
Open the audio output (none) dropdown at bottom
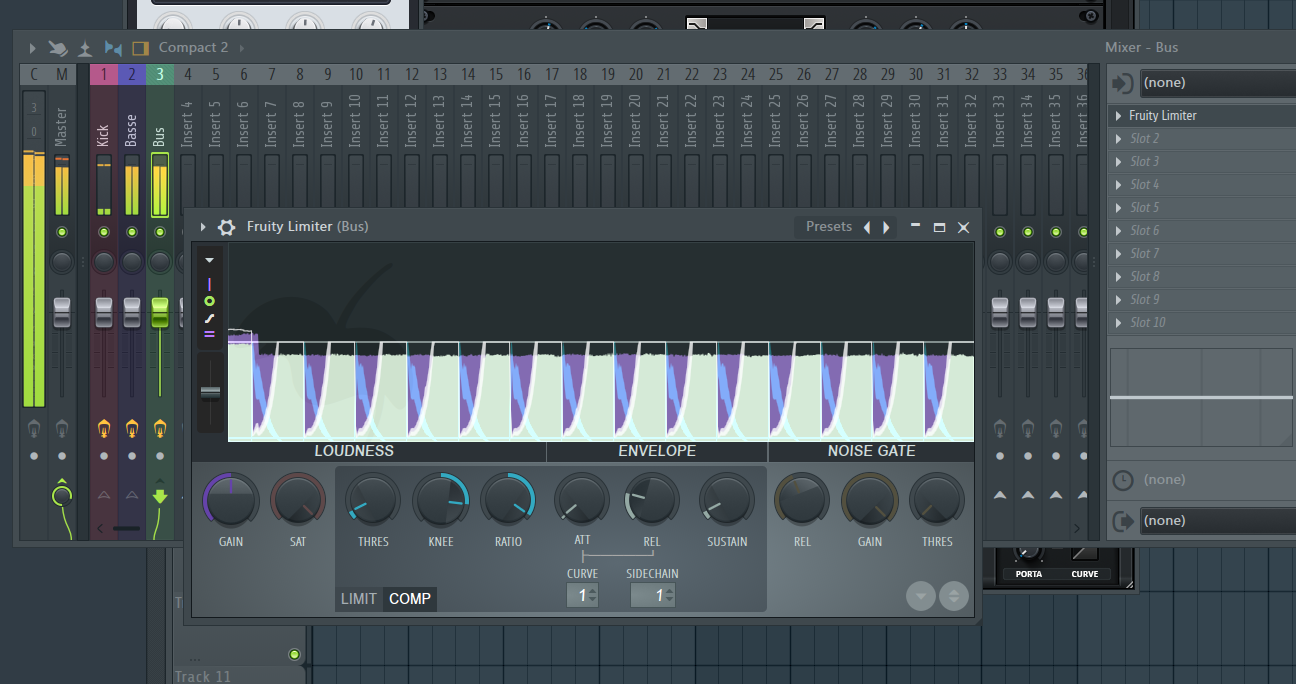pyautogui.click(x=1217, y=520)
